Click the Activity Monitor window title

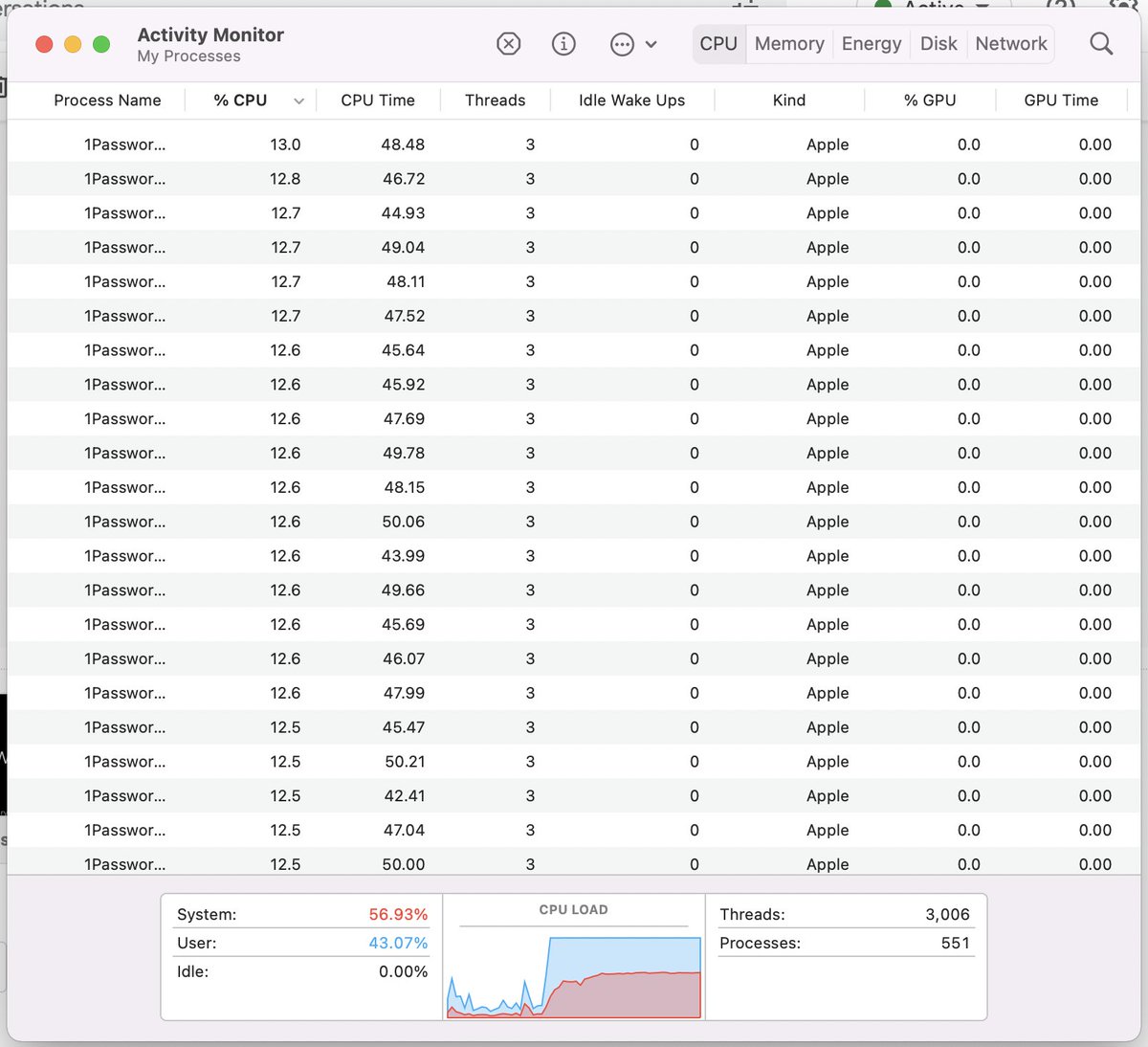tap(210, 35)
